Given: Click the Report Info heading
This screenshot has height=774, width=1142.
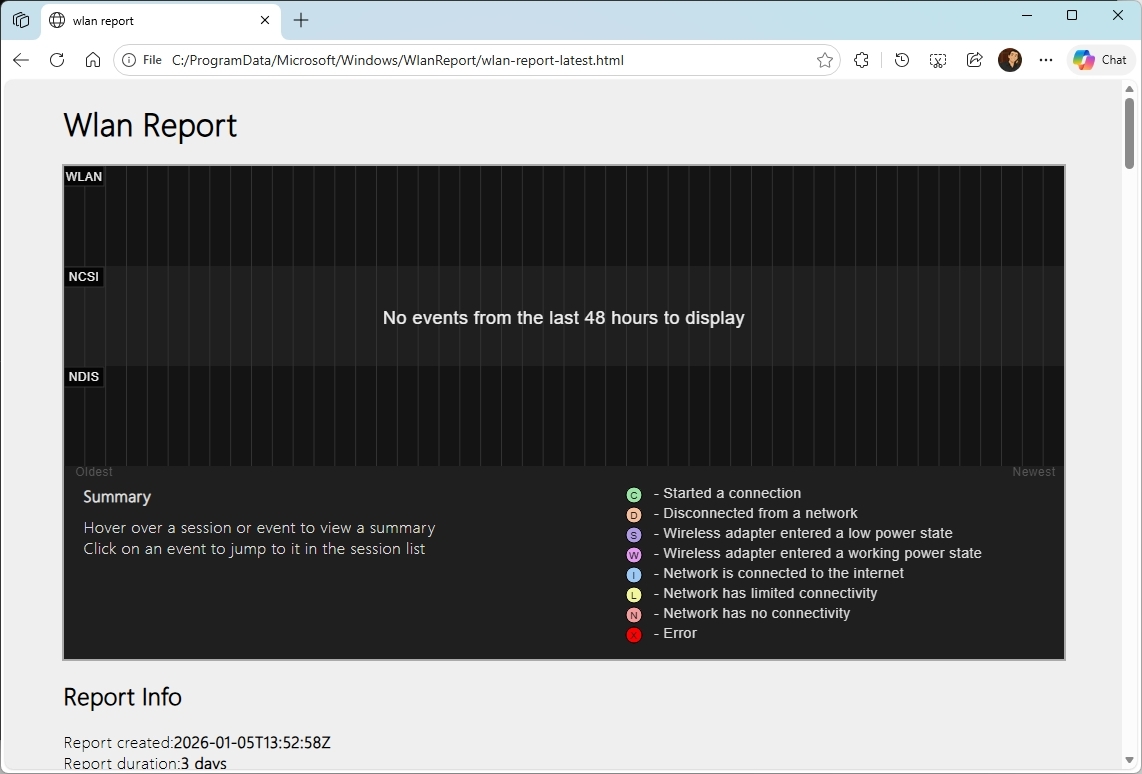Looking at the screenshot, I should (122, 697).
